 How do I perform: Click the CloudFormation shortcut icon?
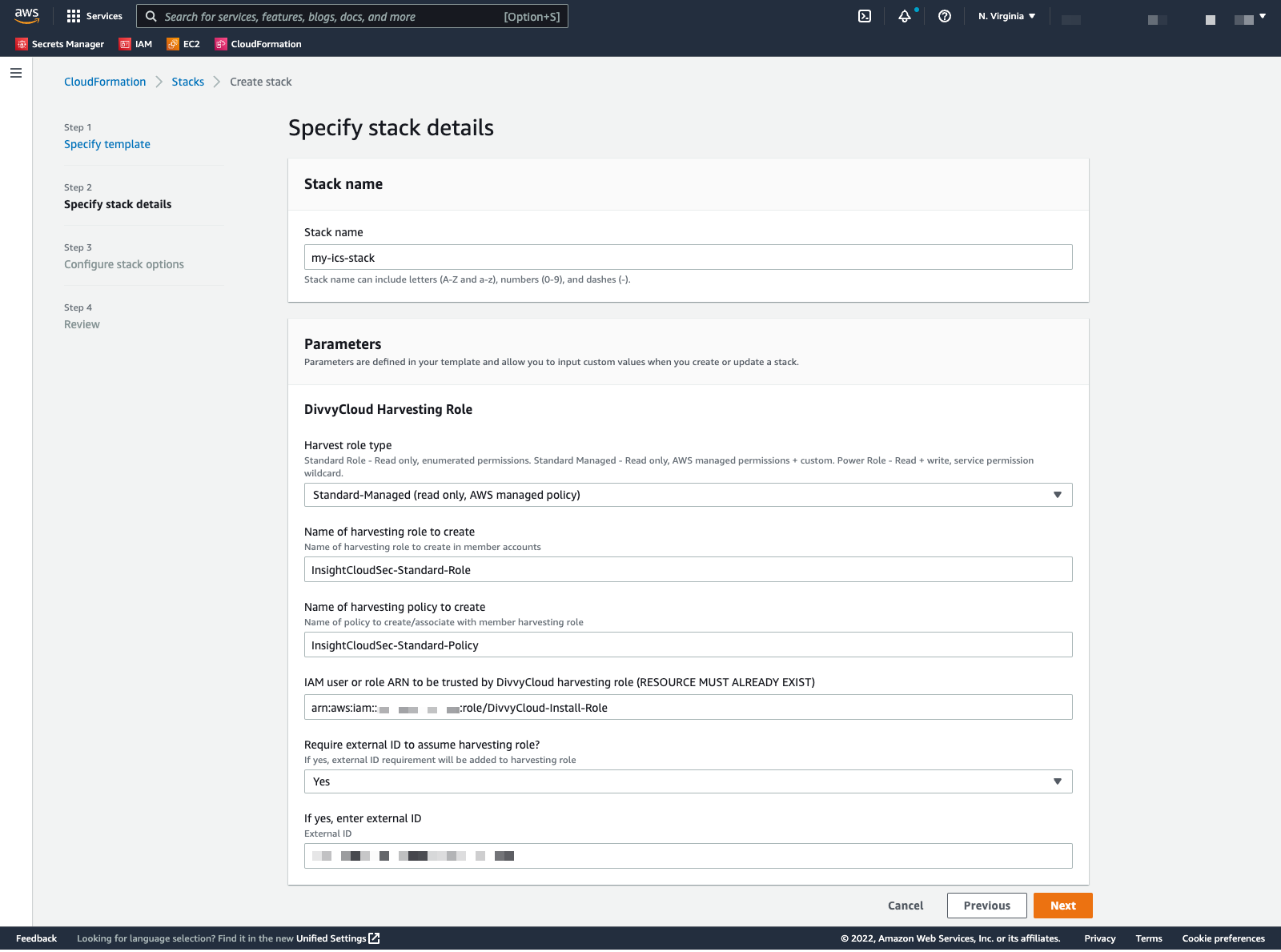click(x=221, y=44)
